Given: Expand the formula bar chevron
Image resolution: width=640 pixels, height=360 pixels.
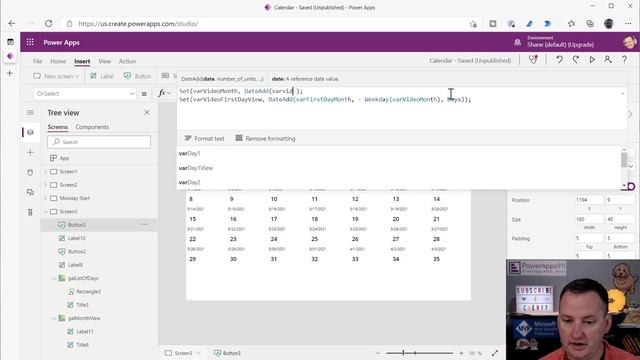Looking at the screenshot, I should (x=622, y=94).
